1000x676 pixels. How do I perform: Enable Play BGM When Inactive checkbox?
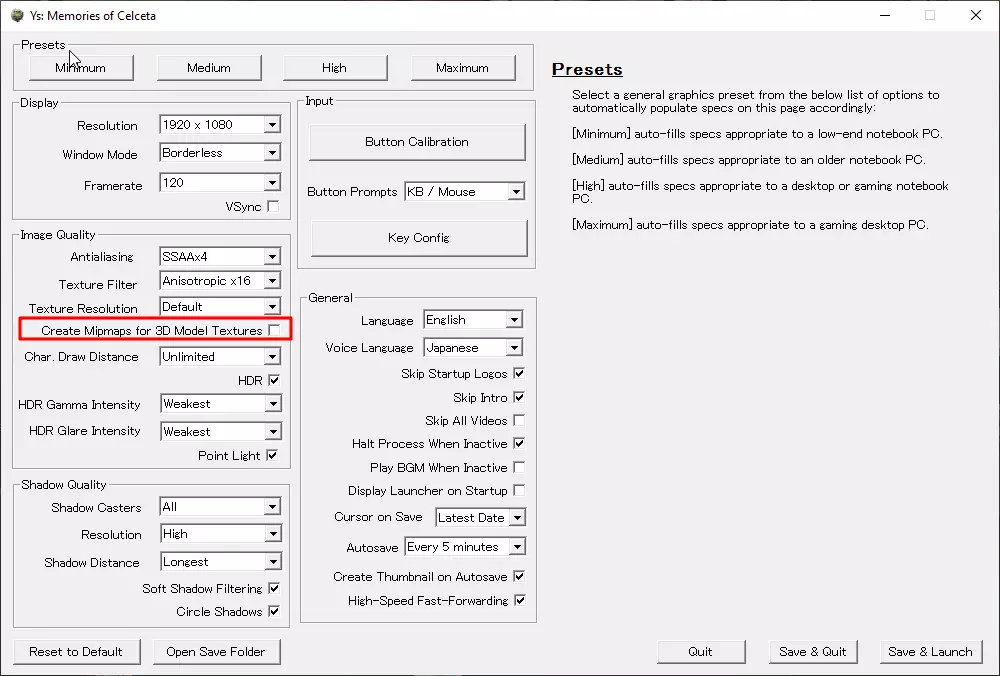point(519,467)
